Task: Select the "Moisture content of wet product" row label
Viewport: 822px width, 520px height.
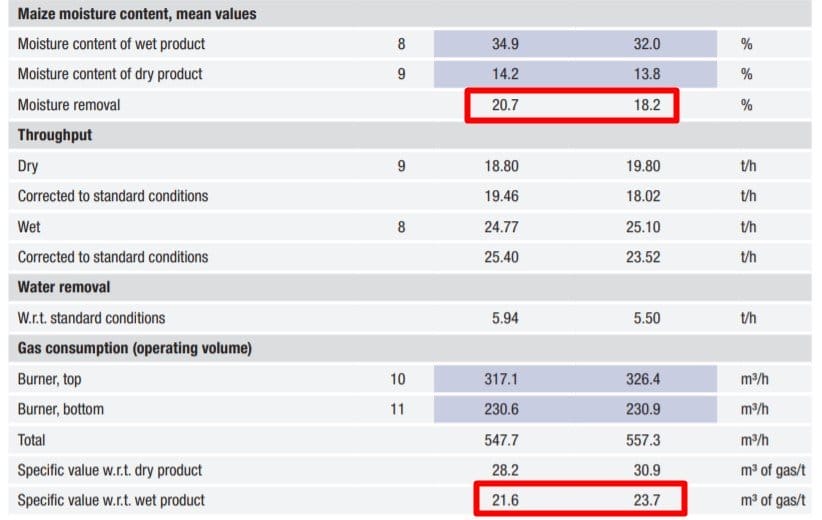Action: click(x=111, y=44)
